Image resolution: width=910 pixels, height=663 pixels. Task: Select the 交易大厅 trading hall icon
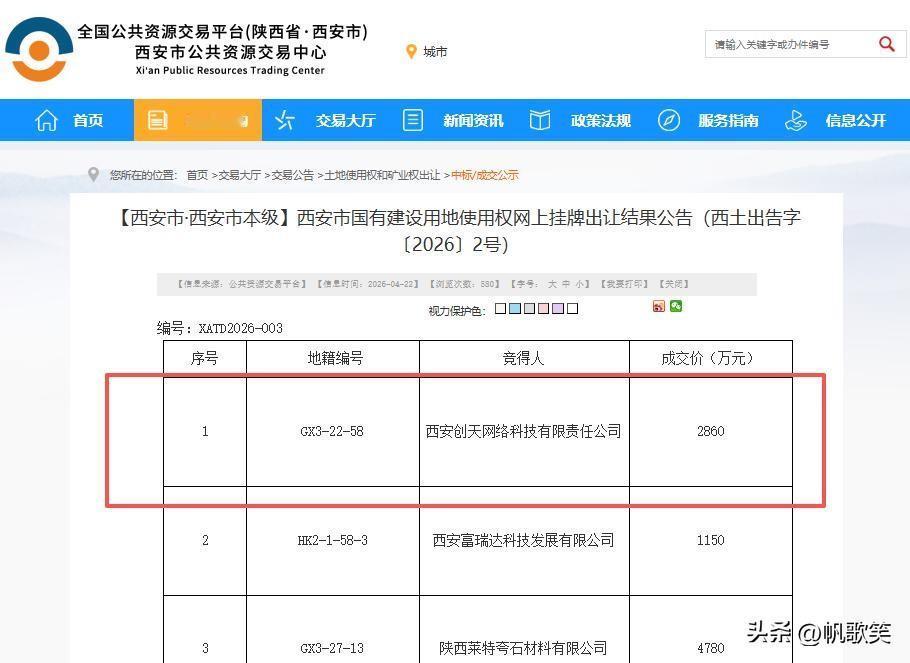coord(285,120)
